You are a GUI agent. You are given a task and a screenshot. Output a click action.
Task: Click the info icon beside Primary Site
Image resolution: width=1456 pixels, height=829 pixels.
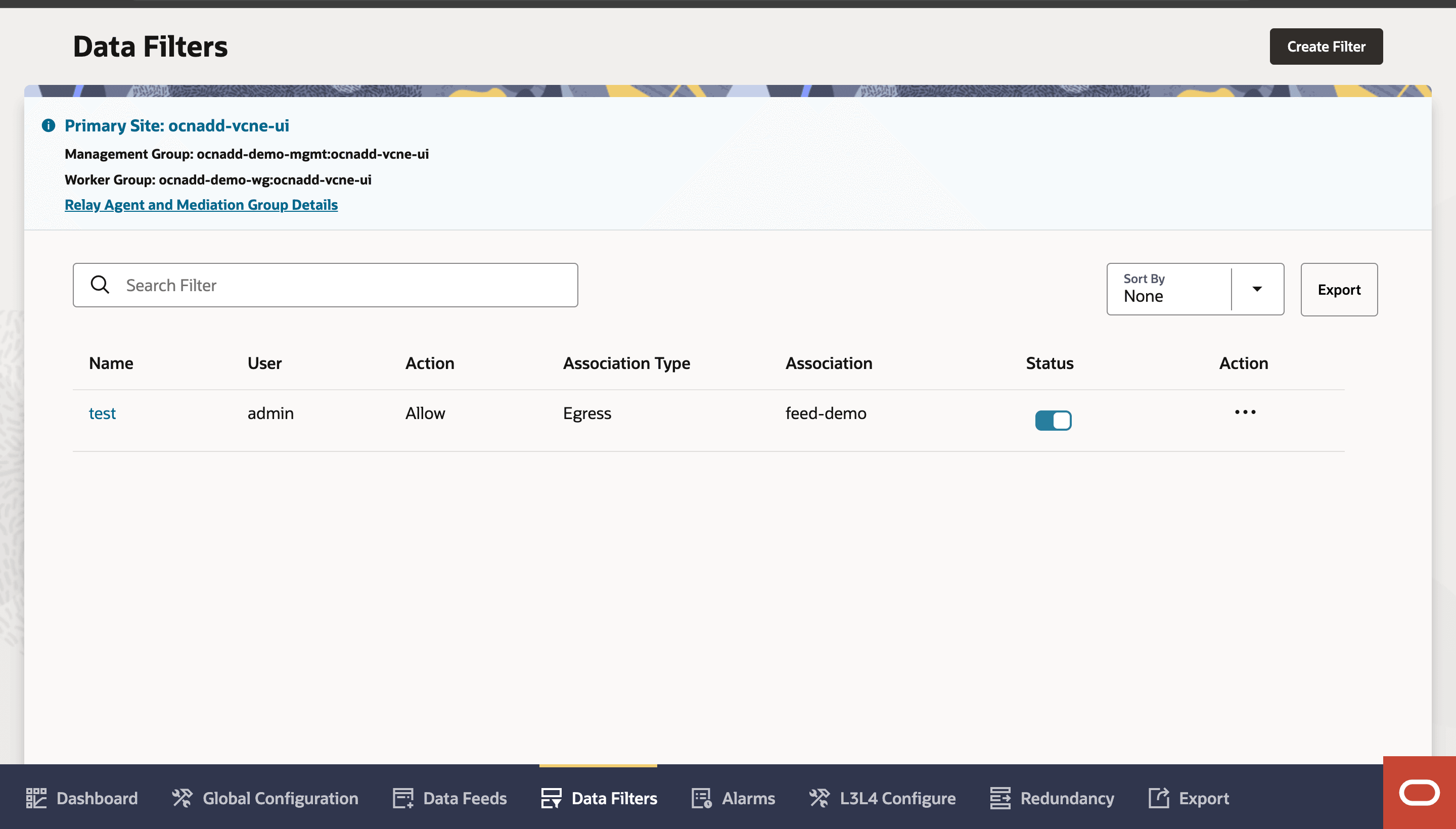(x=49, y=125)
